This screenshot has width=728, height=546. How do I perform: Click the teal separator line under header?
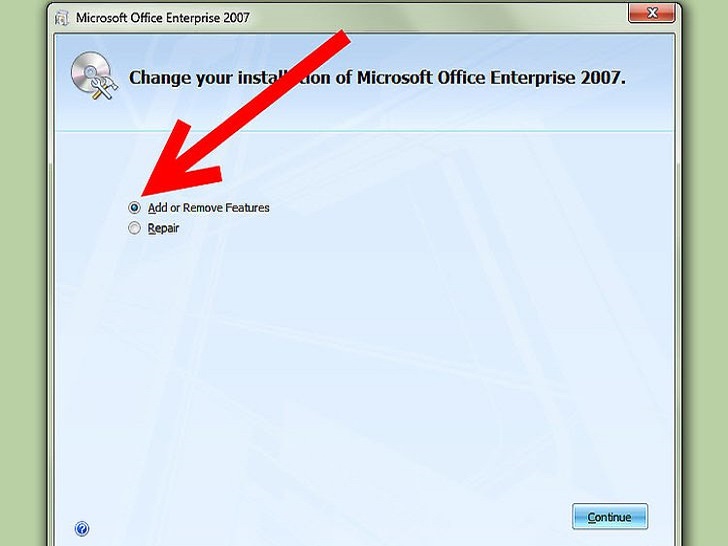tap(364, 131)
